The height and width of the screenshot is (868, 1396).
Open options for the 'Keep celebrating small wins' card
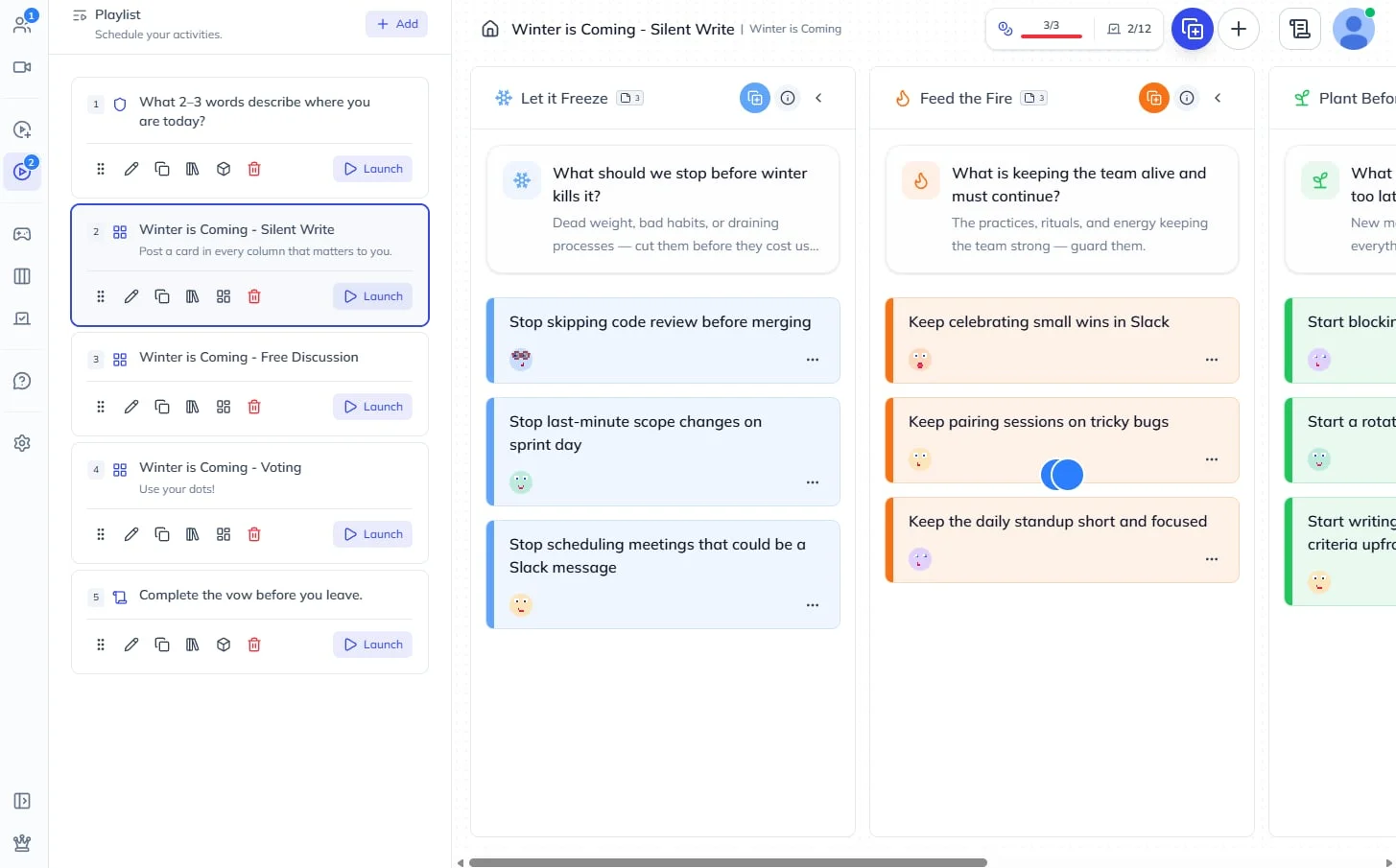click(1212, 360)
